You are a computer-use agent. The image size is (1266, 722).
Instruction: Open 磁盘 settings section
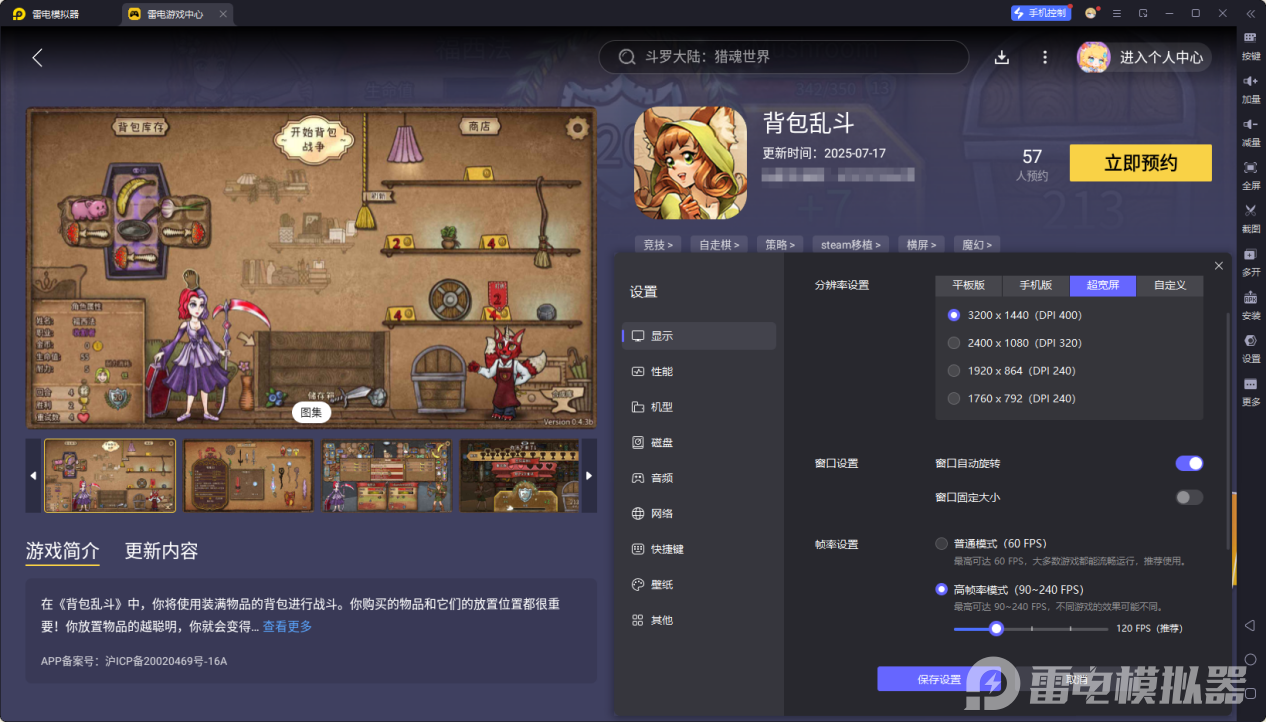[699, 442]
